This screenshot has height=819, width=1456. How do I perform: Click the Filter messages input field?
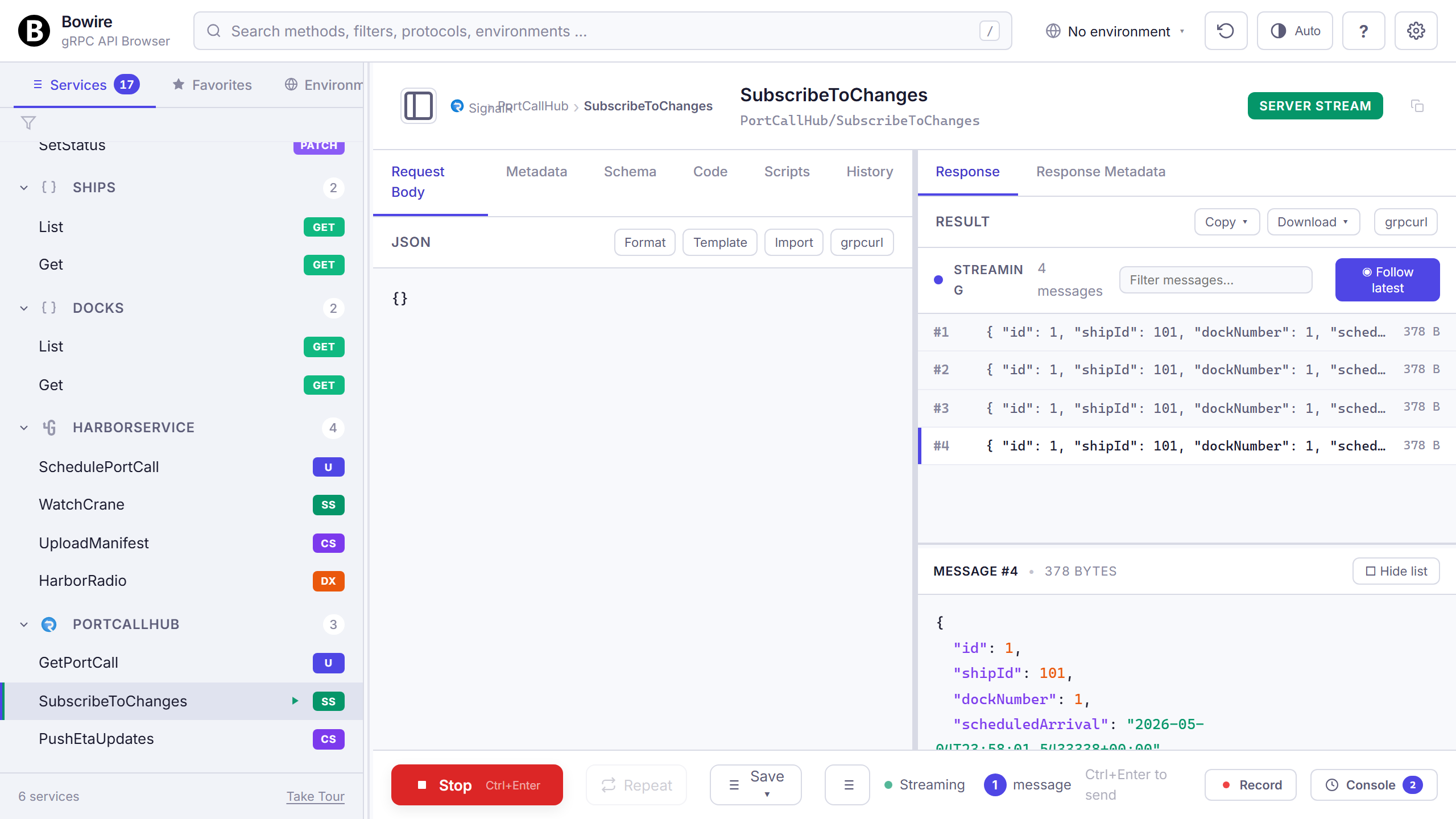(1215, 280)
